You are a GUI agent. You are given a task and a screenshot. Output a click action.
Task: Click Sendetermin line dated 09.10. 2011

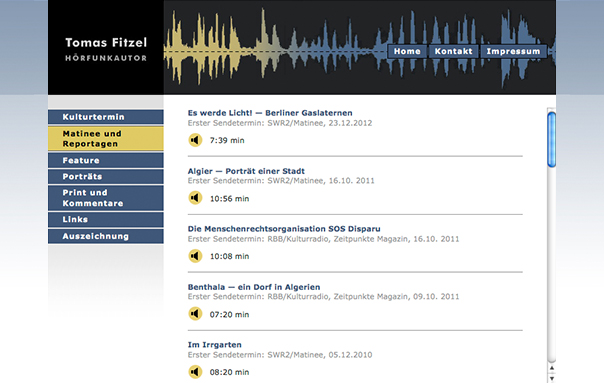pos(324,297)
